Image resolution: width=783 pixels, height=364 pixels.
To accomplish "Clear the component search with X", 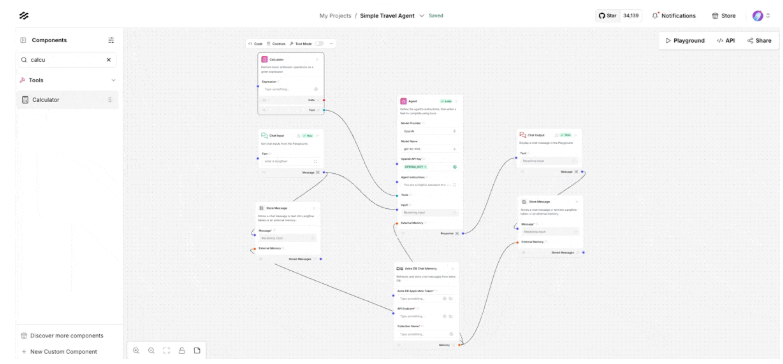I will click(x=109, y=60).
